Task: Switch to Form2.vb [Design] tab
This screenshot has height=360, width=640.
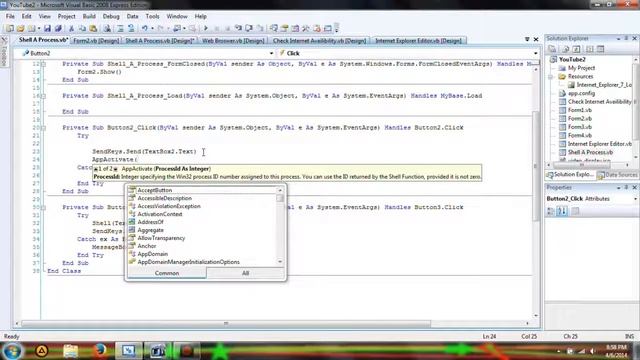Action: (x=96, y=41)
